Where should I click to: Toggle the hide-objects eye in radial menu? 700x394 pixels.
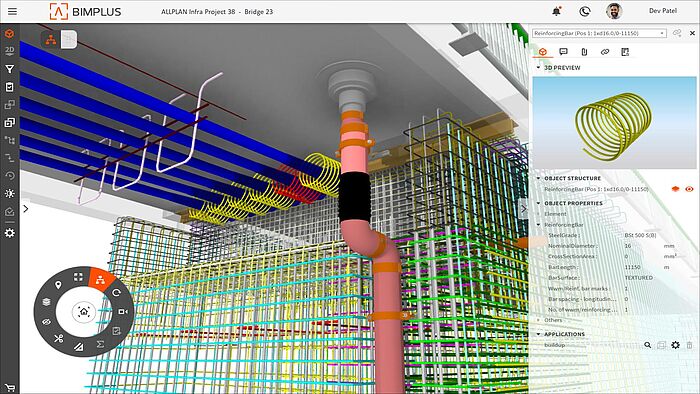click(46, 322)
